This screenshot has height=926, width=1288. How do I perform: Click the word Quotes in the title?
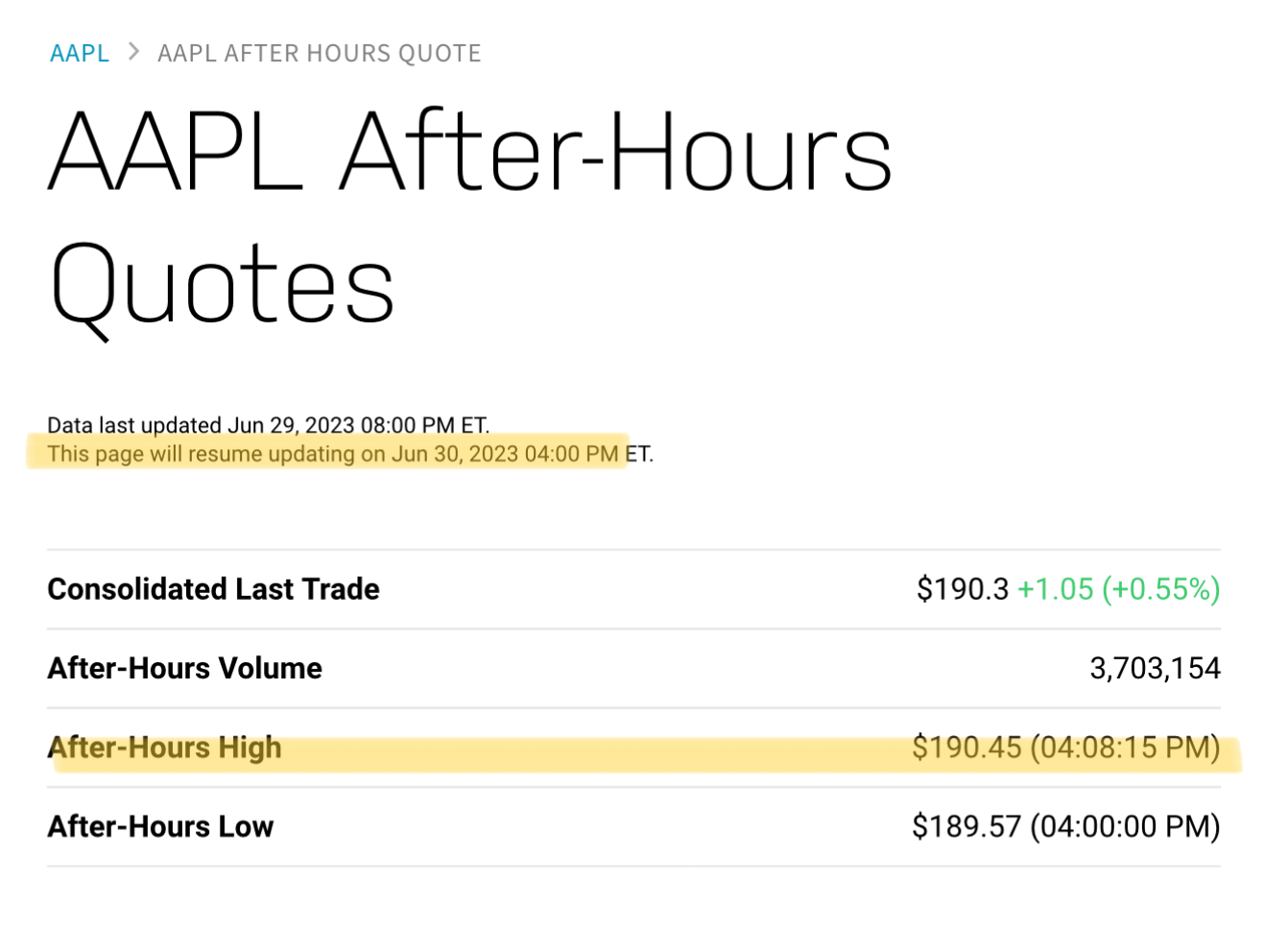click(222, 286)
